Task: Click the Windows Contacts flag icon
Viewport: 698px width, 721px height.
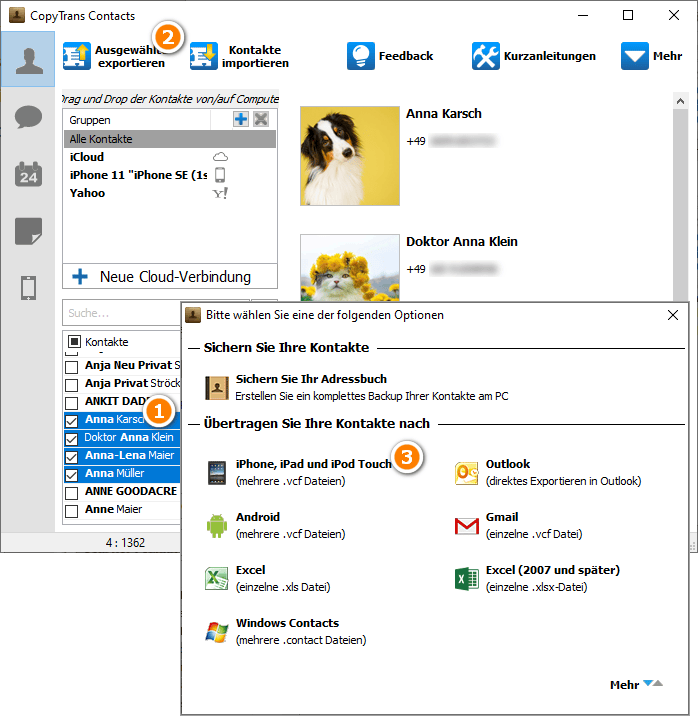Action: (217, 632)
